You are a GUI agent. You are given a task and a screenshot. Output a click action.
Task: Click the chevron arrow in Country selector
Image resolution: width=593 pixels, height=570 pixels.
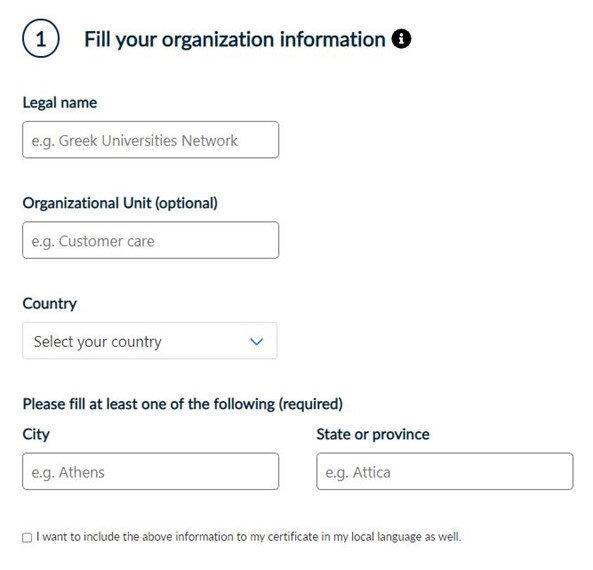click(256, 342)
